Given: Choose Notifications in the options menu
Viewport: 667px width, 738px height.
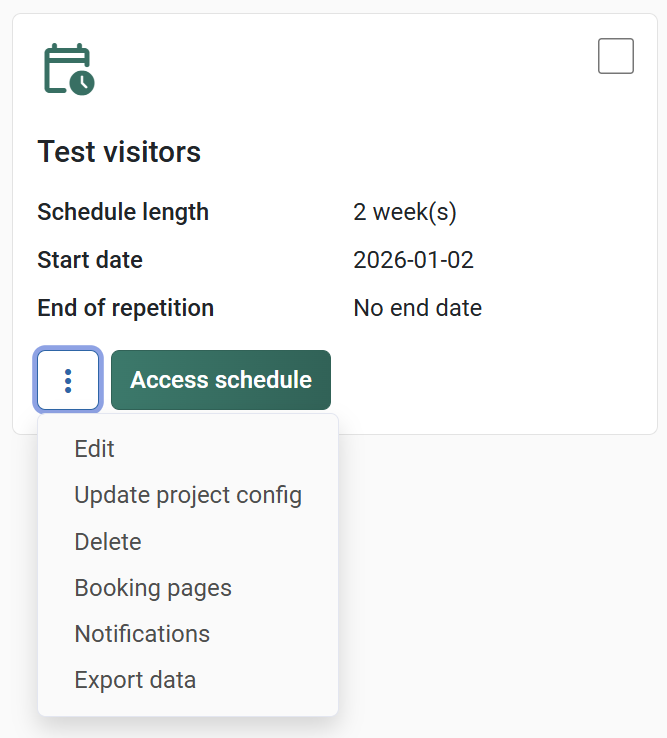Looking at the screenshot, I should pos(142,634).
